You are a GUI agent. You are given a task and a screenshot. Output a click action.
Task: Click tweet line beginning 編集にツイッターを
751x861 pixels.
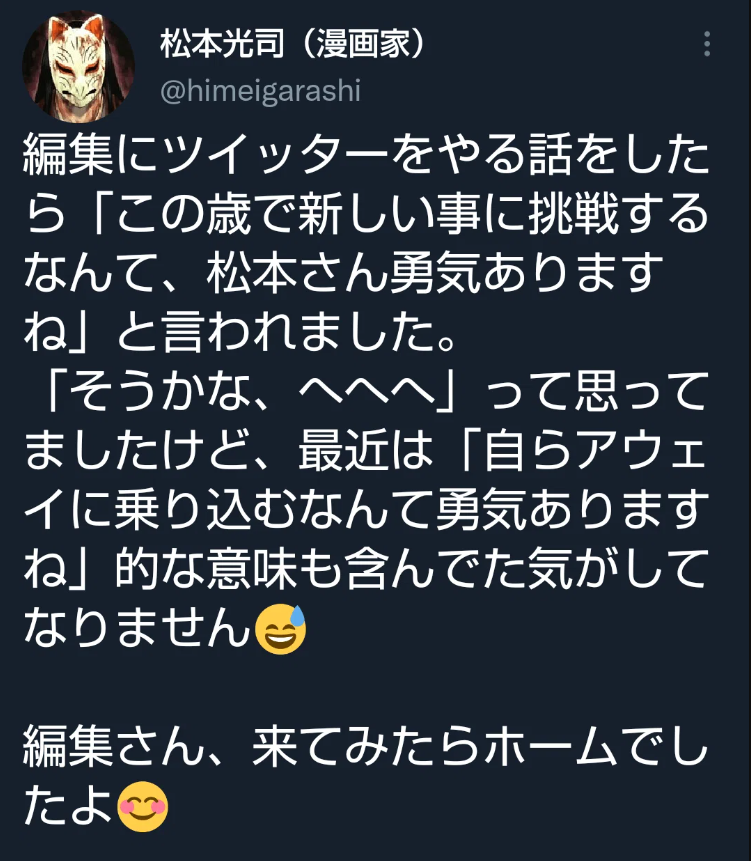pyautogui.click(x=366, y=155)
